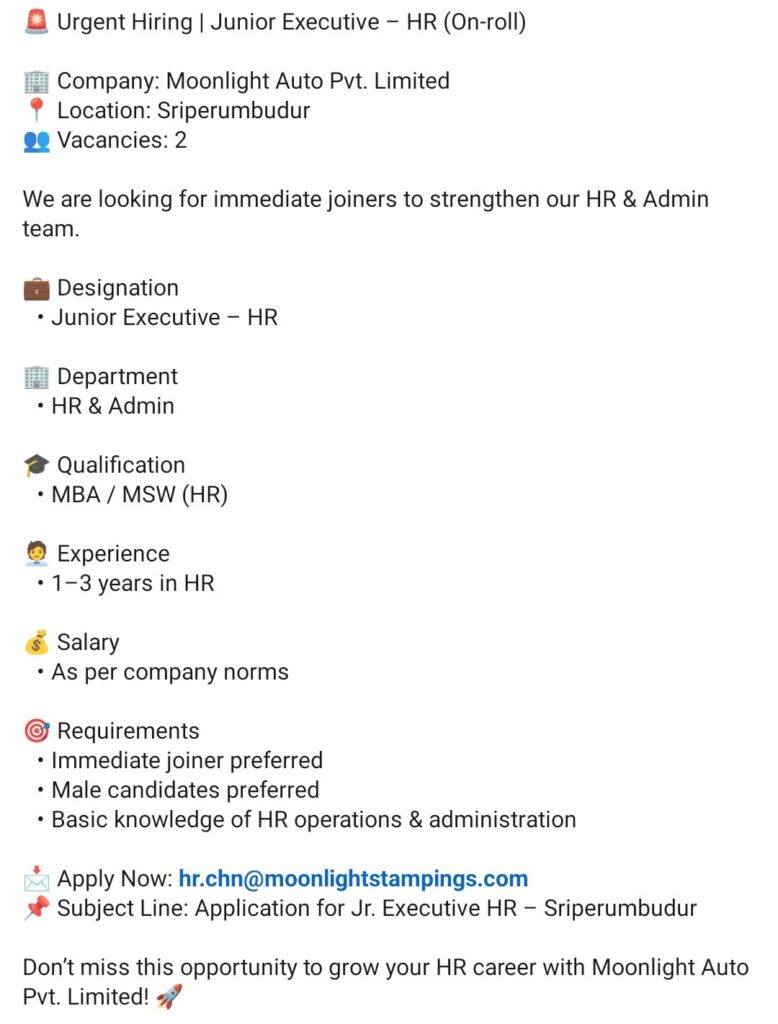Click the target icon beside Requirements

click(x=36, y=732)
